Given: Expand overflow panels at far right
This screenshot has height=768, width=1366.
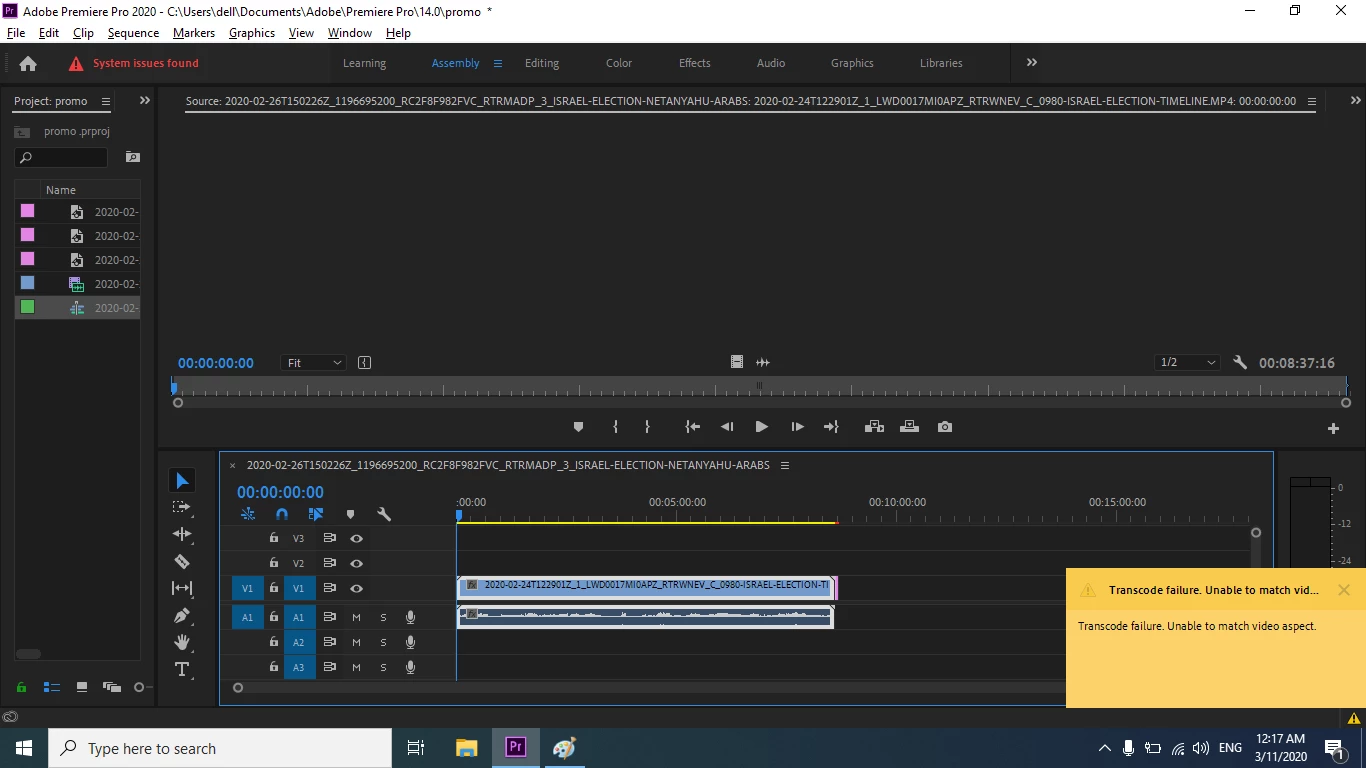Looking at the screenshot, I should coord(1356,100).
